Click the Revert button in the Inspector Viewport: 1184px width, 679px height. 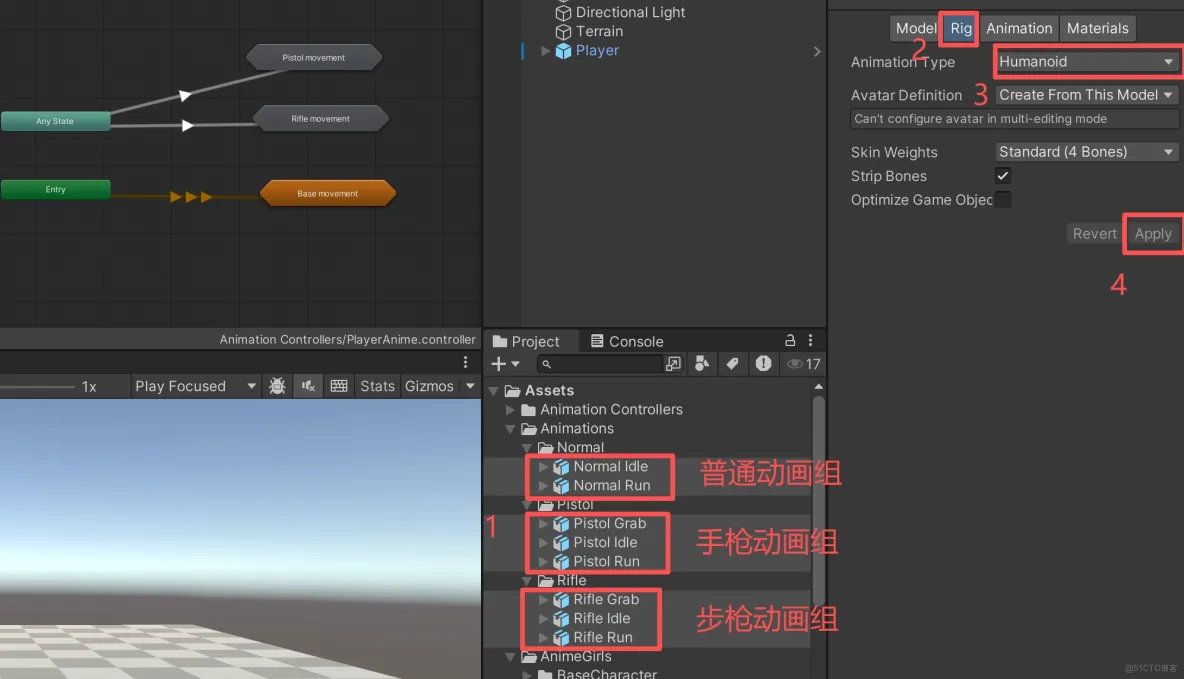[x=1094, y=233]
